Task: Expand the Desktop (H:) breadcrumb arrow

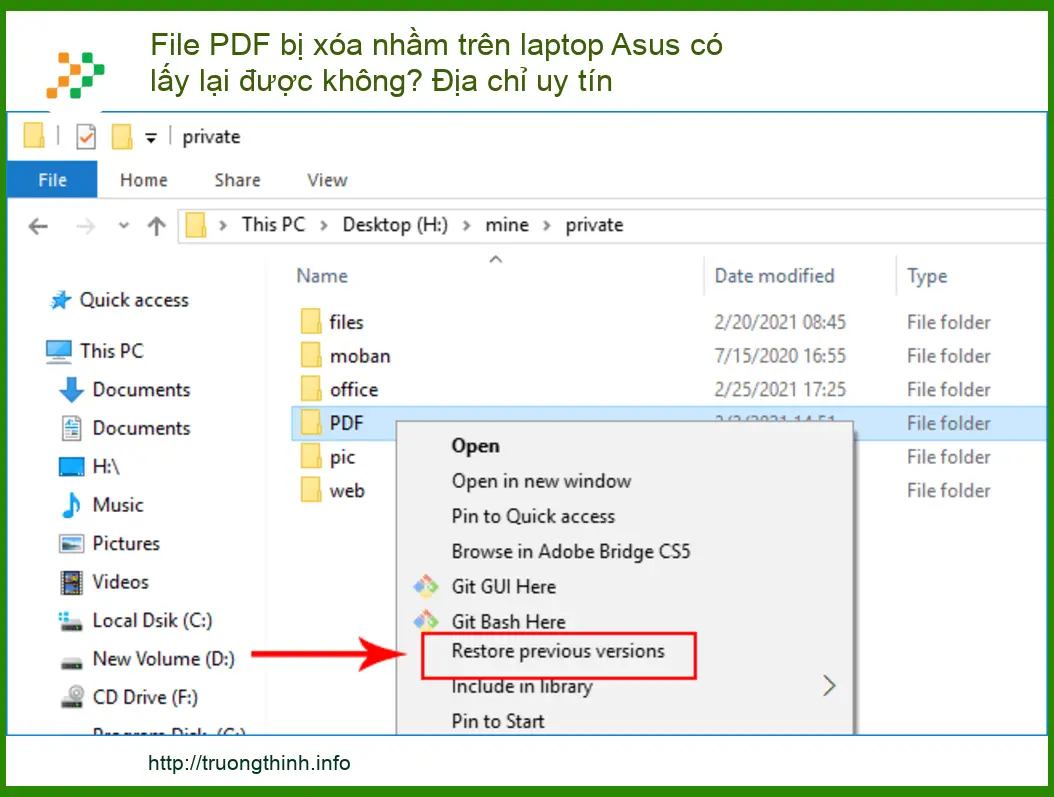Action: 465,225
